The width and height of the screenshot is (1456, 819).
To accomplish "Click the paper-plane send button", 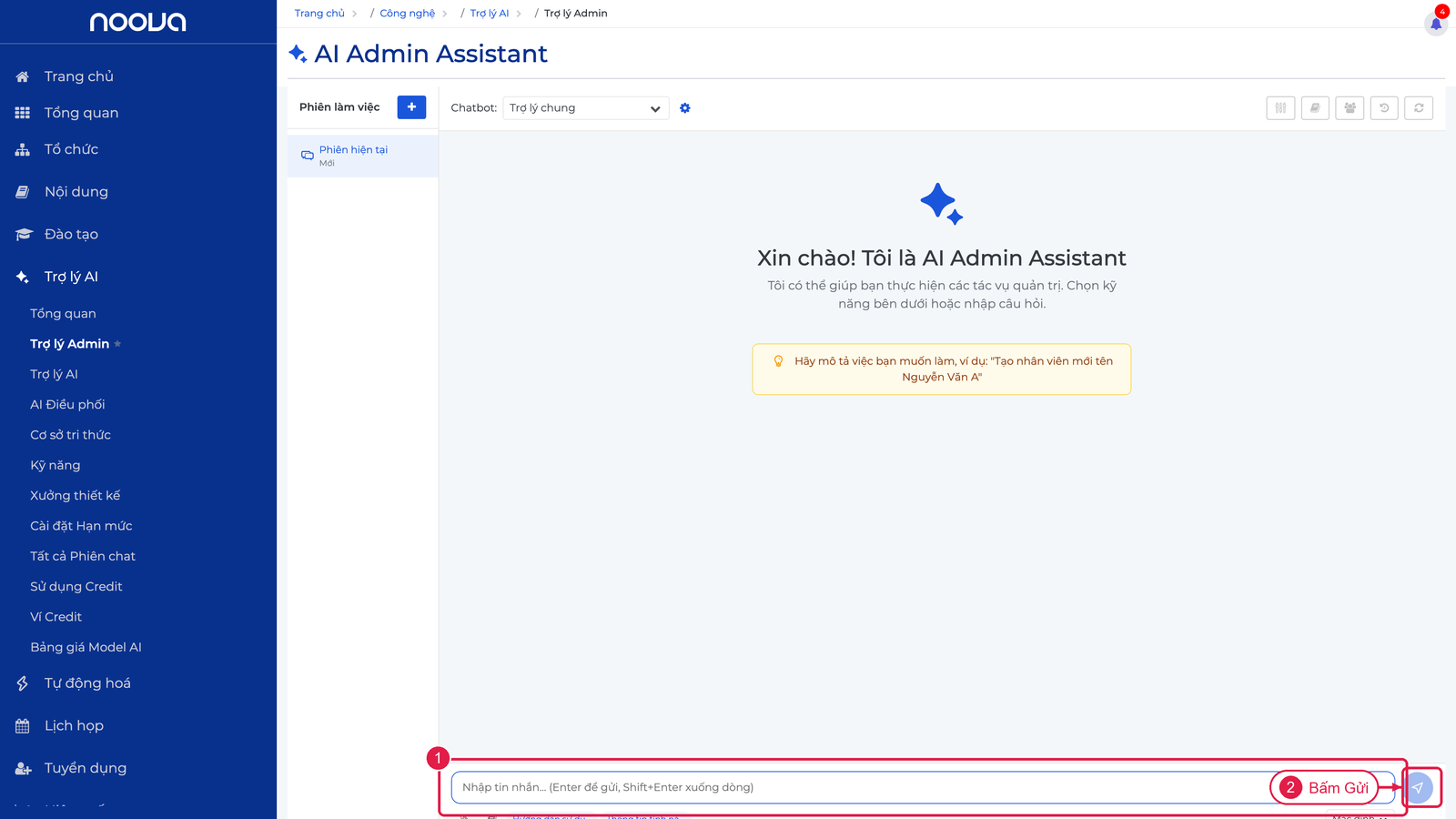I will click(x=1418, y=787).
